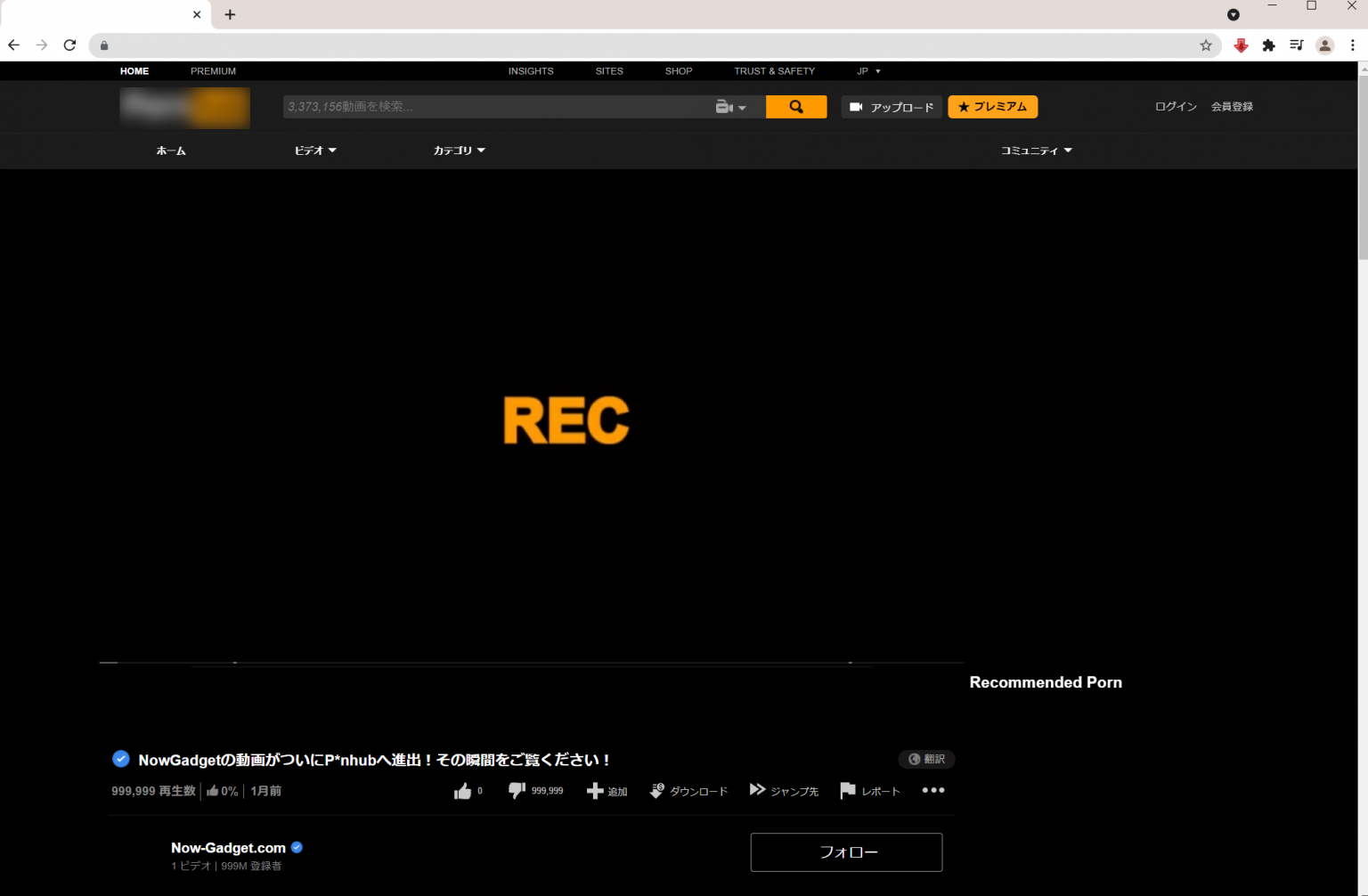Screen dimensions: 1368x896
Task: Open the red download extension icon
Action: (x=1241, y=45)
